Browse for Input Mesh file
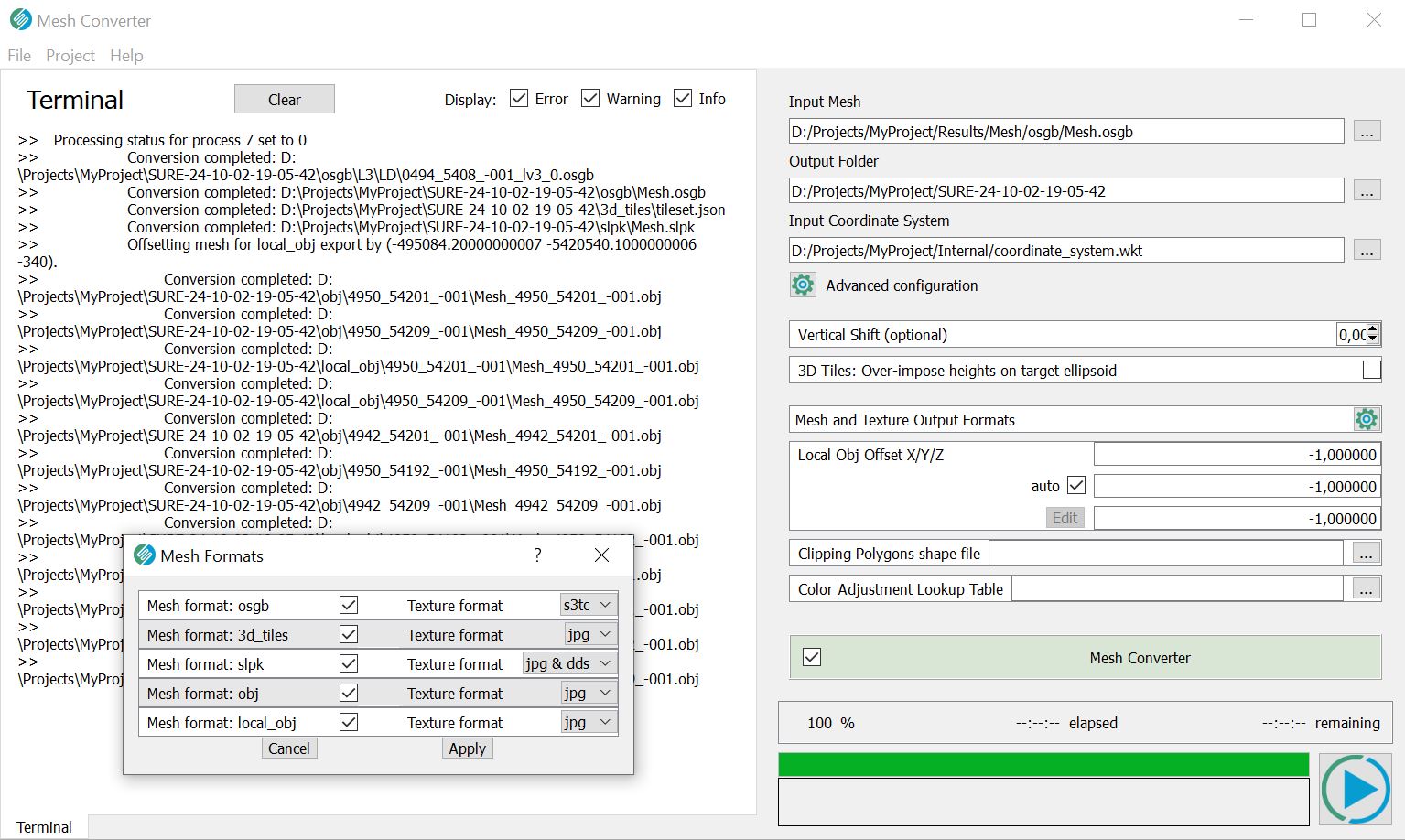1405x840 pixels. click(x=1367, y=131)
